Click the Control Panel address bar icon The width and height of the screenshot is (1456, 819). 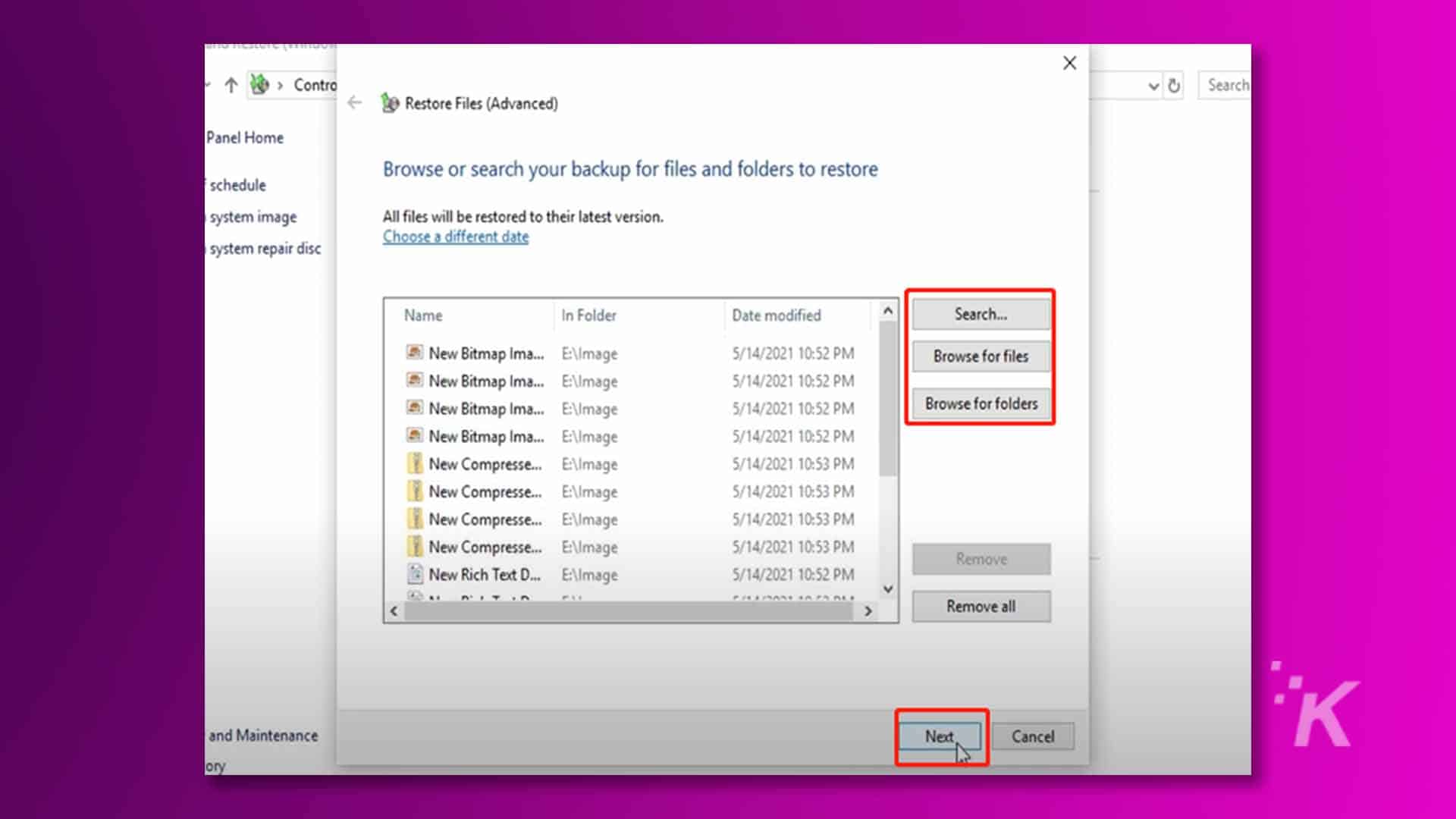(x=259, y=84)
